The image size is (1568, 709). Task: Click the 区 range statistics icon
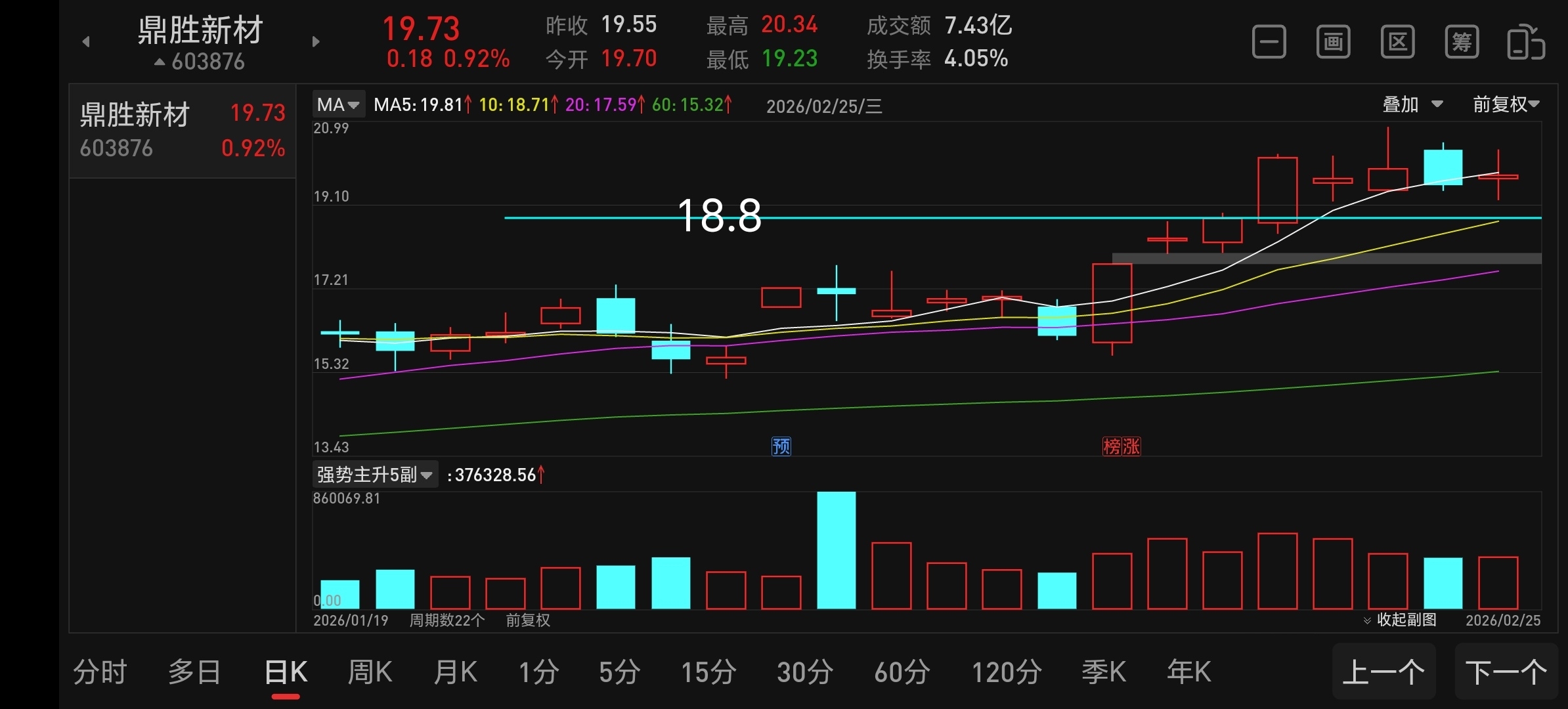1397,43
